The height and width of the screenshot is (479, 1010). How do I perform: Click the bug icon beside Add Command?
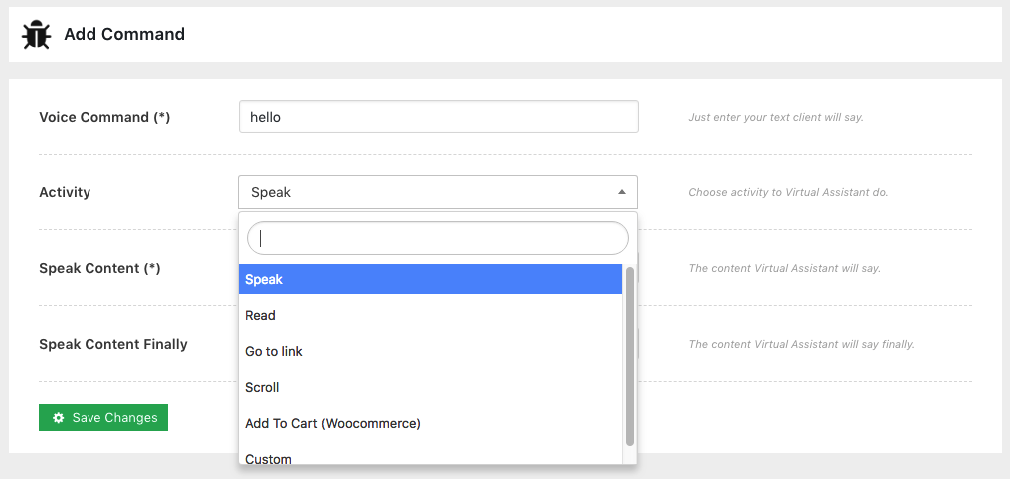(37, 35)
